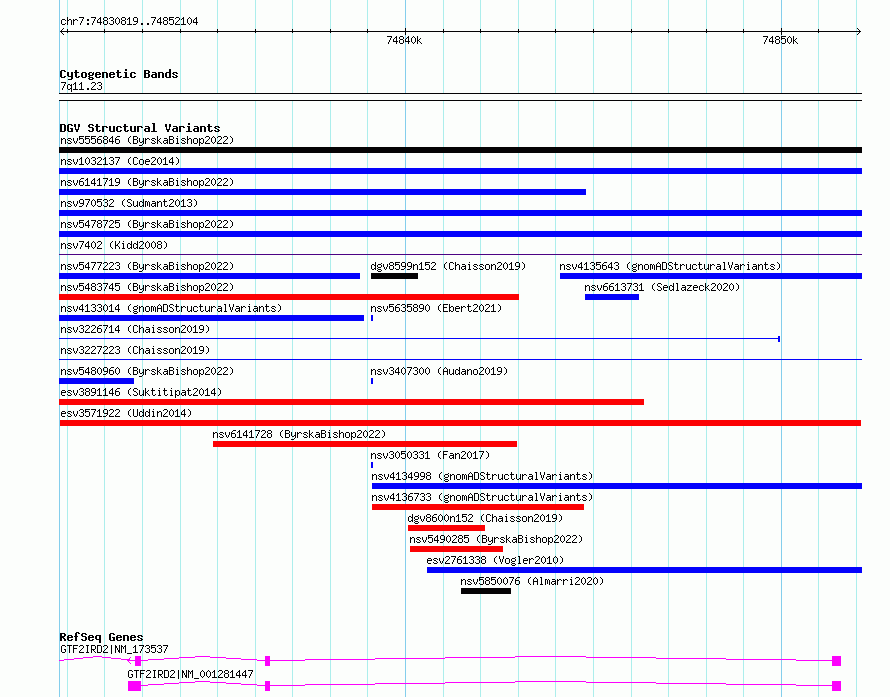This screenshot has width=890, height=697.
Task: Select the esv3891146 (Suktitipat2014) label
Action: coord(141,392)
